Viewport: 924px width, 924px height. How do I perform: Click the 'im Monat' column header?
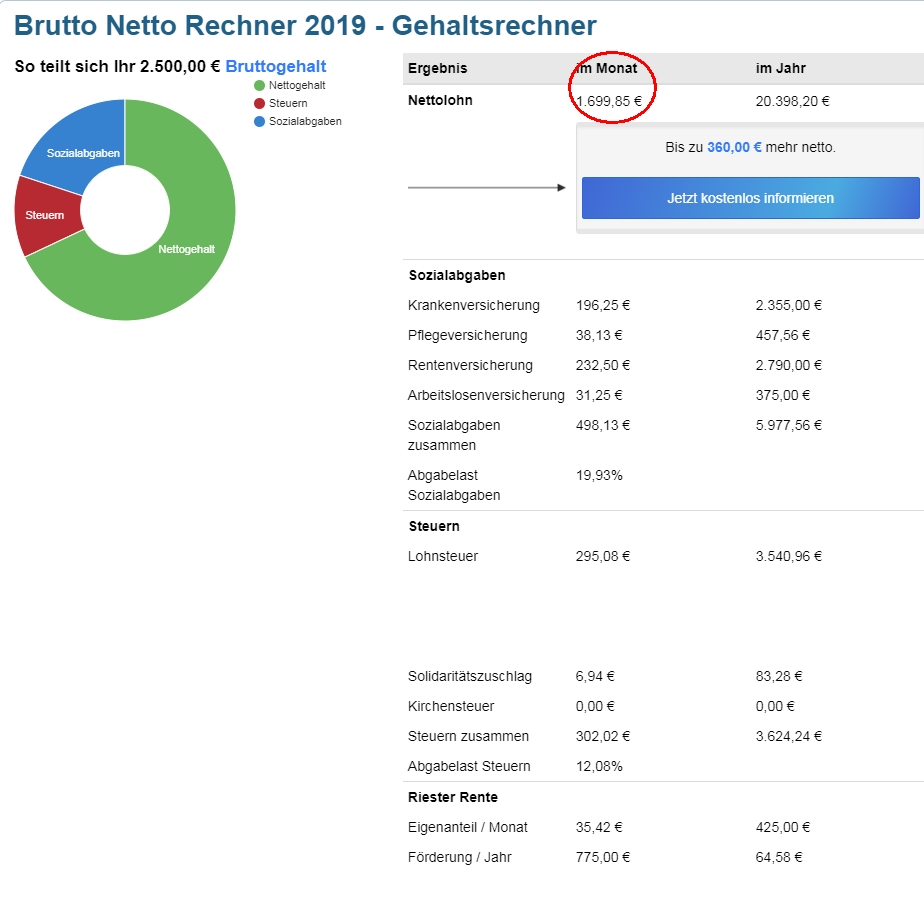point(607,69)
